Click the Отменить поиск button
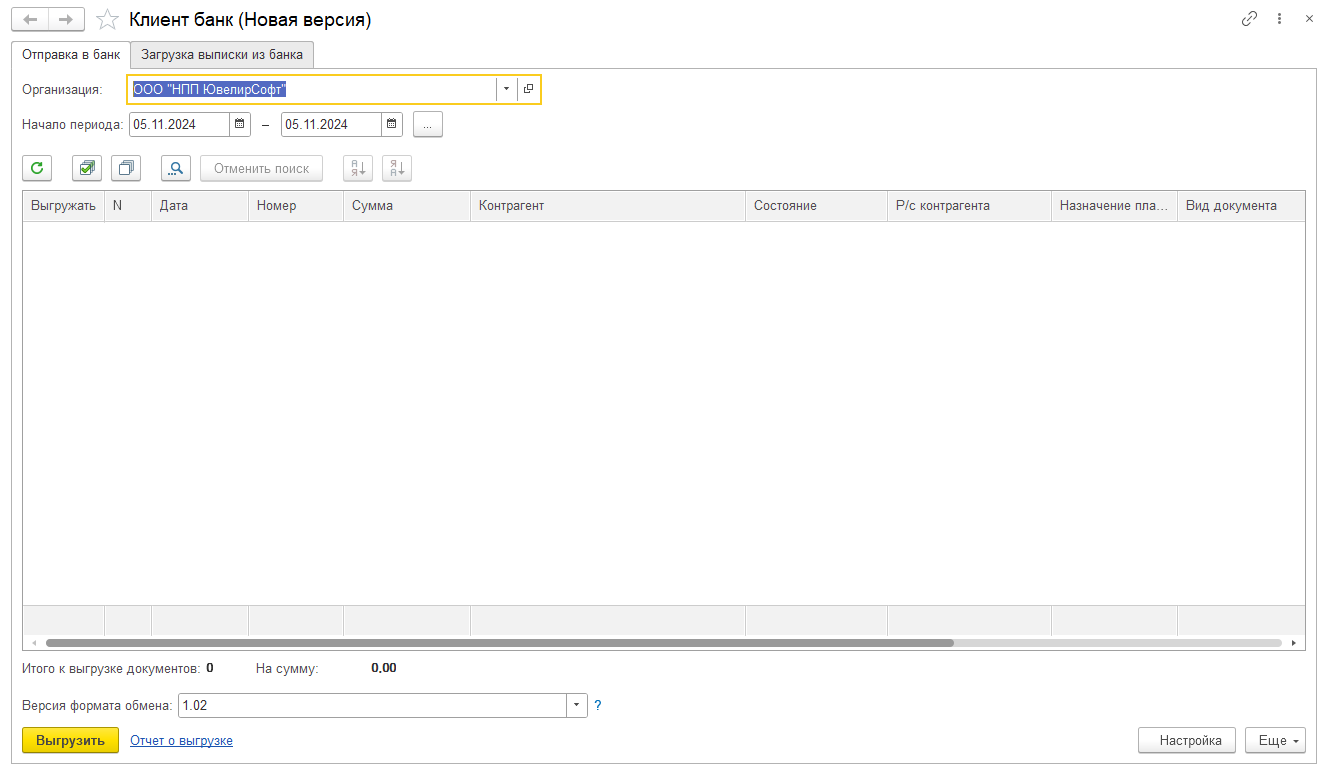 click(x=262, y=168)
